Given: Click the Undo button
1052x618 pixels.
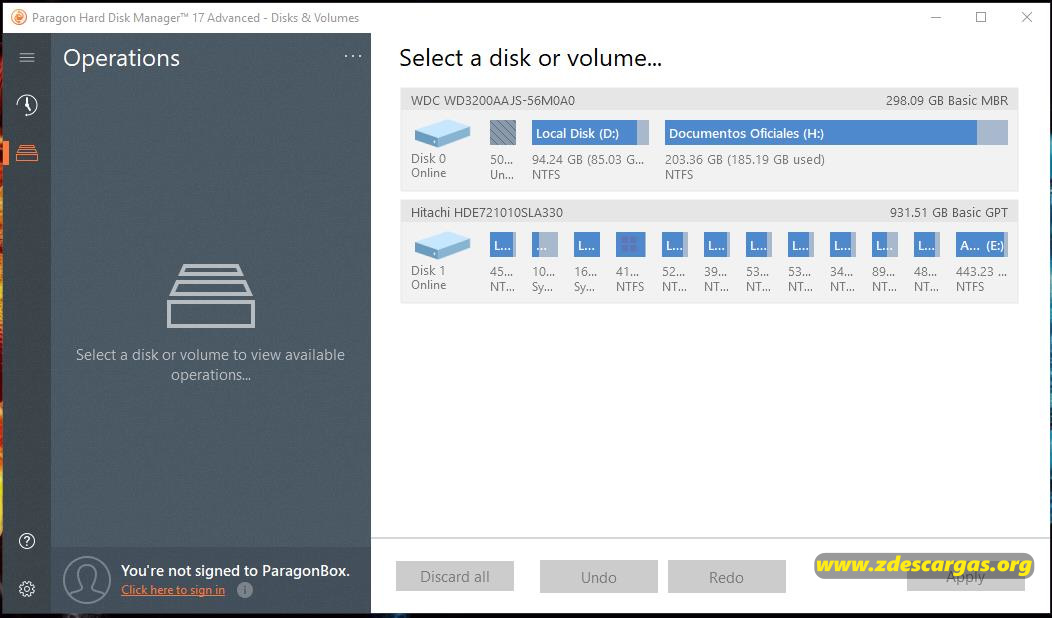Looking at the screenshot, I should coord(598,577).
